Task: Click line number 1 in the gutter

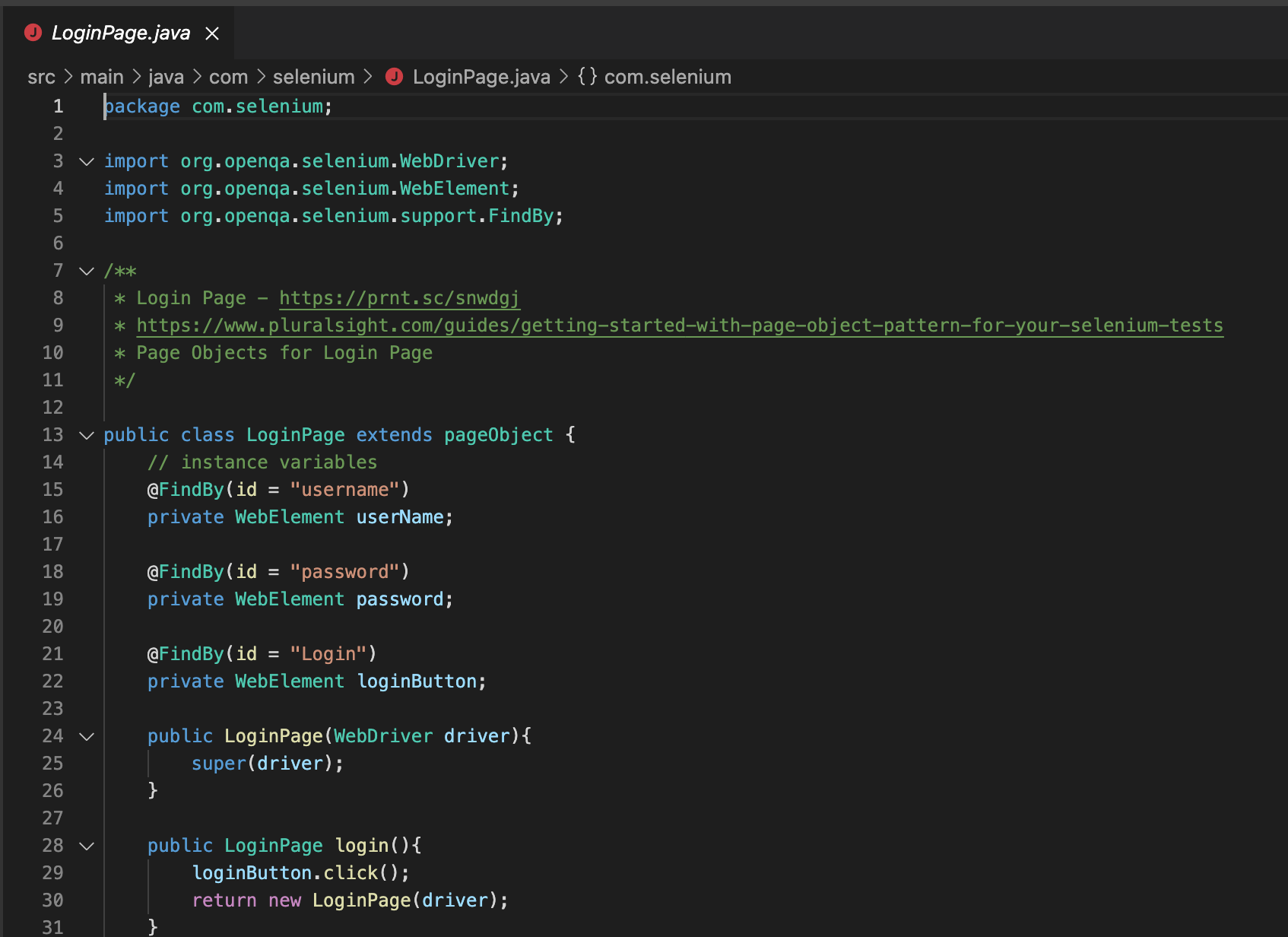Action: (58, 106)
